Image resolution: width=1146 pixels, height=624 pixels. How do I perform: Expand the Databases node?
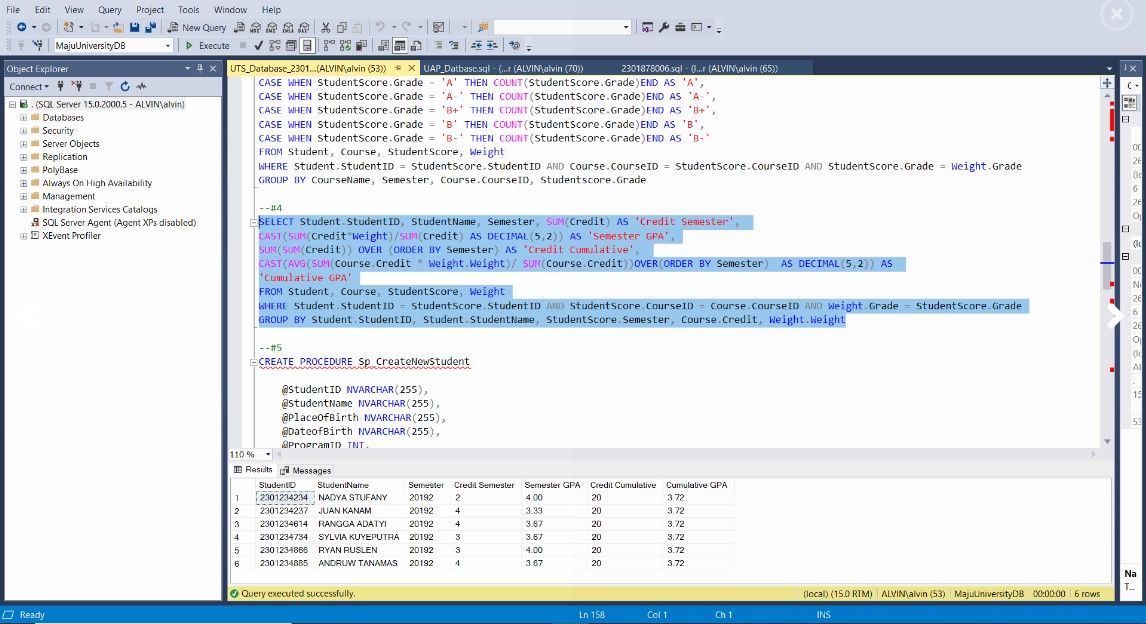tap(23, 118)
